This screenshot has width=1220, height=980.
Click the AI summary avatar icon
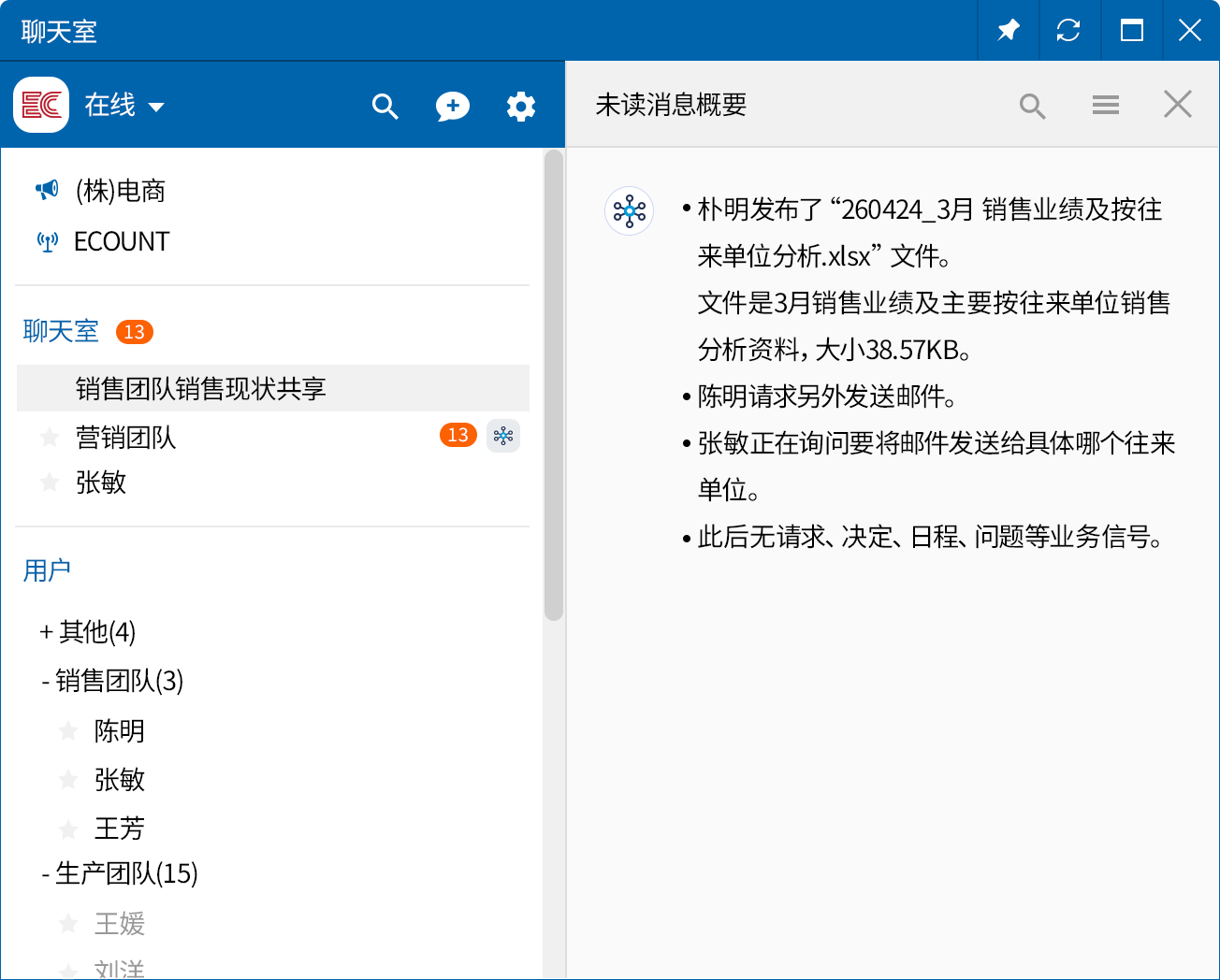coord(630,211)
